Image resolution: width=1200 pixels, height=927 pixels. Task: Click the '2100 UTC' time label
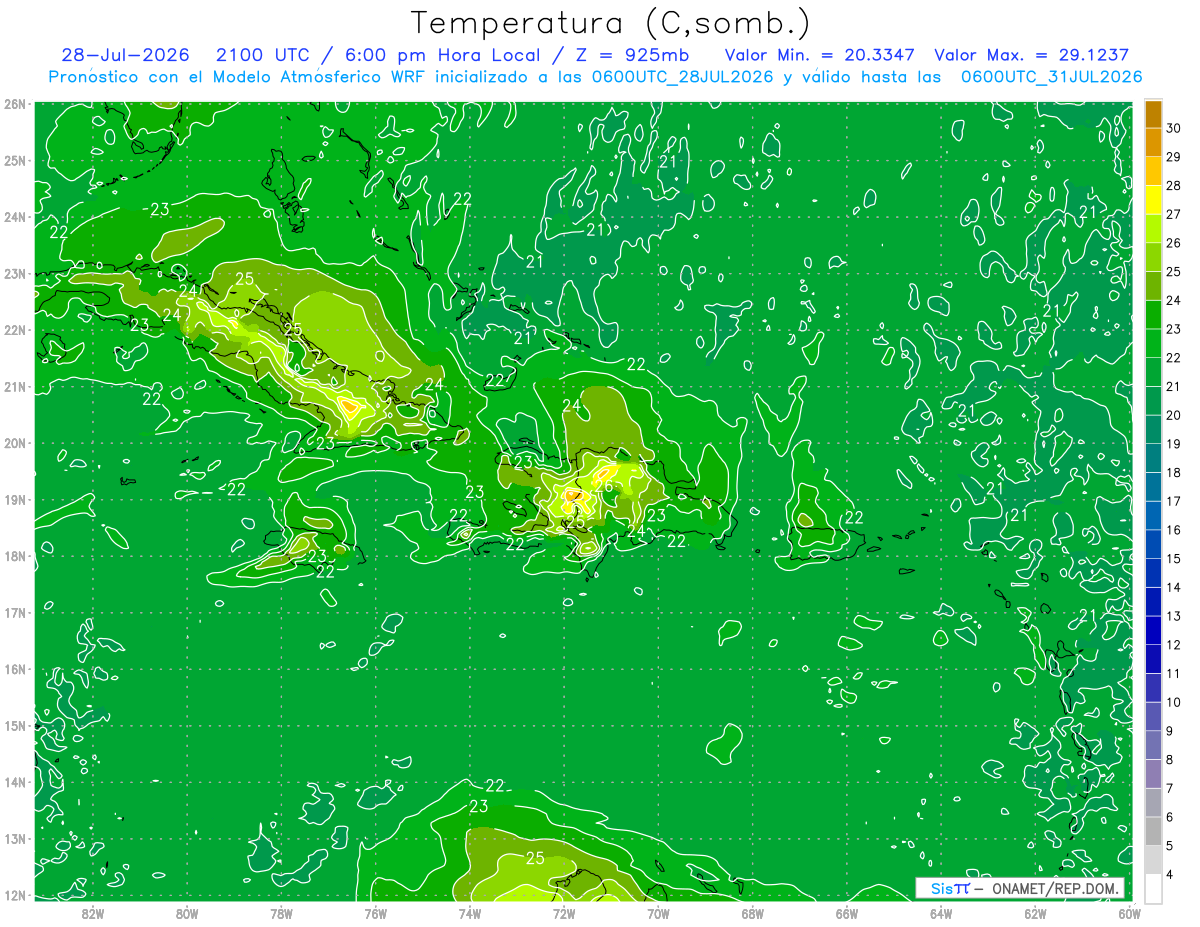[263, 55]
